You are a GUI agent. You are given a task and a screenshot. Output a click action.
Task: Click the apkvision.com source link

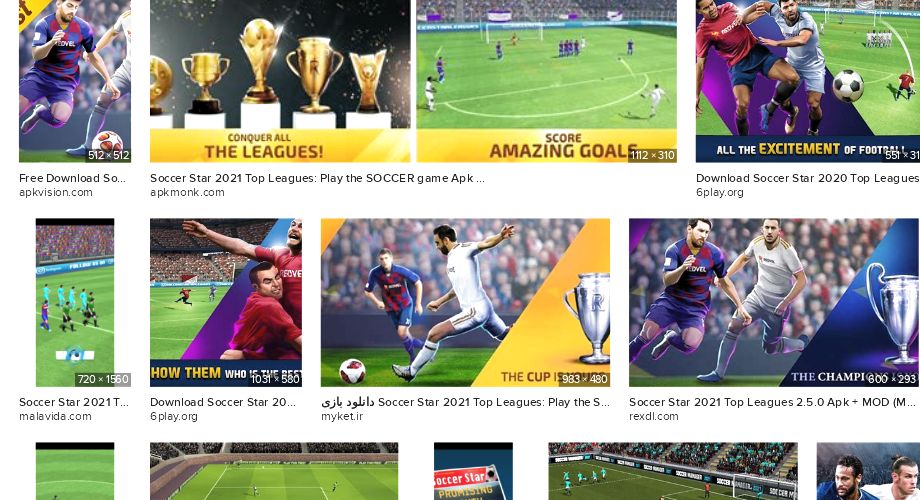pyautogui.click(x=56, y=192)
